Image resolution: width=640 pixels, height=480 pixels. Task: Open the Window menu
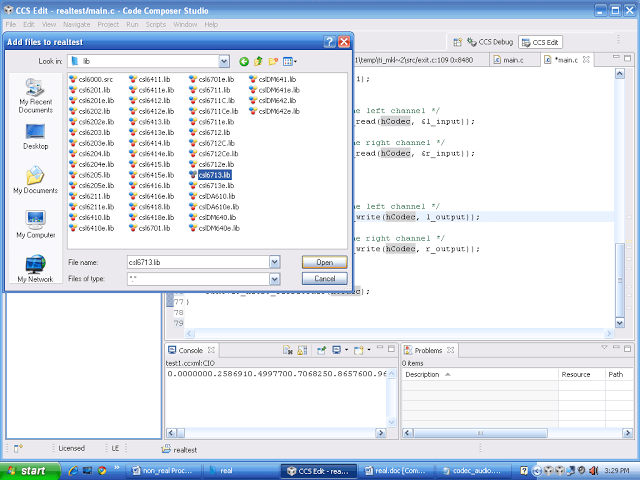tap(185, 24)
